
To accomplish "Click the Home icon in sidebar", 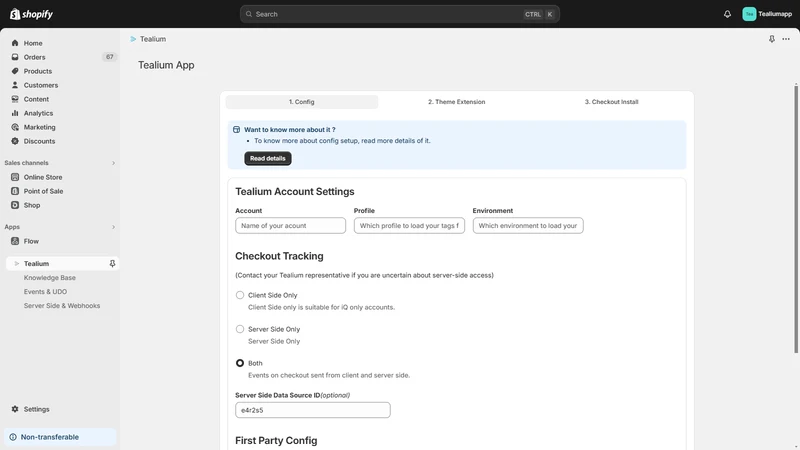I will pos(15,43).
